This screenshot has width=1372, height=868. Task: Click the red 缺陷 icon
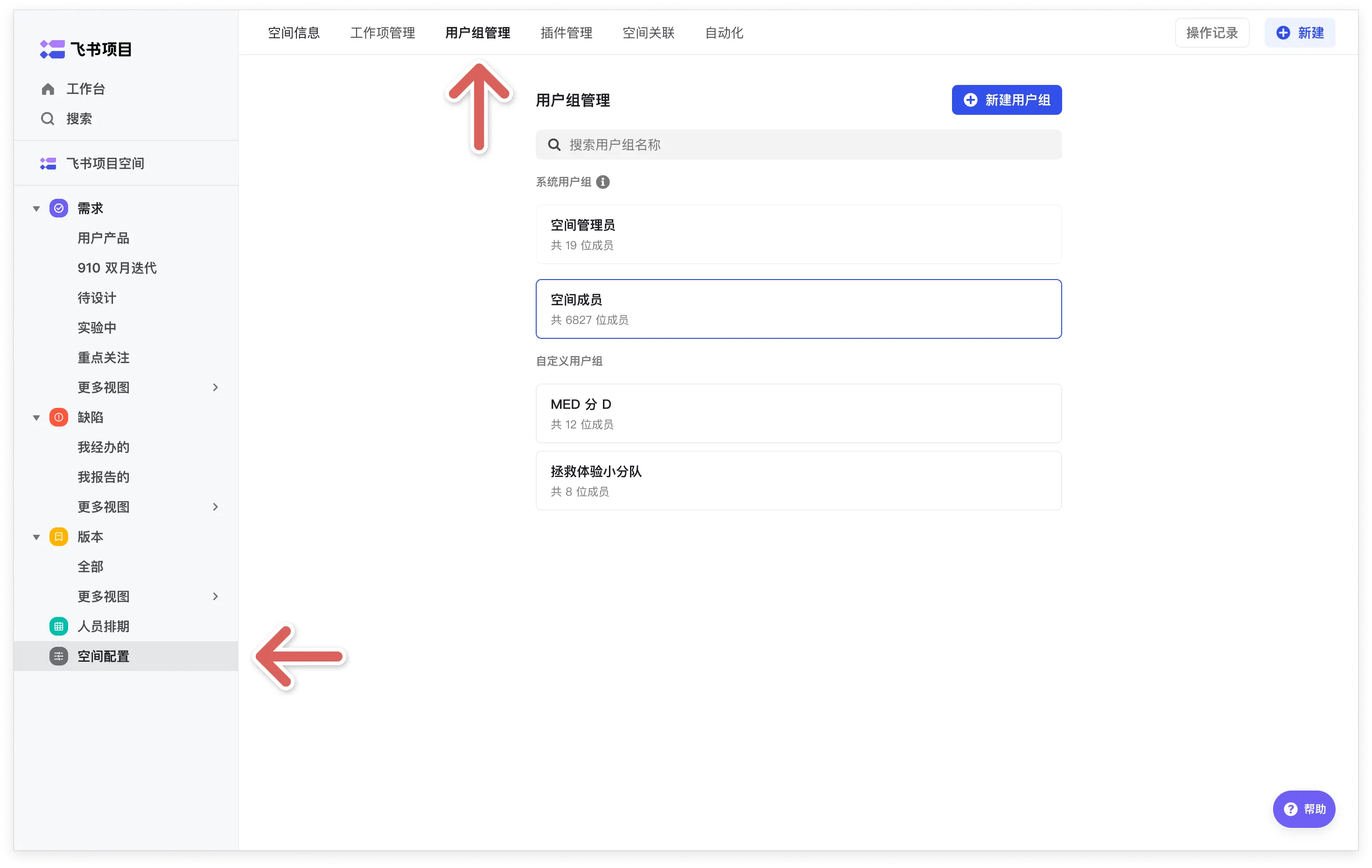coord(59,417)
